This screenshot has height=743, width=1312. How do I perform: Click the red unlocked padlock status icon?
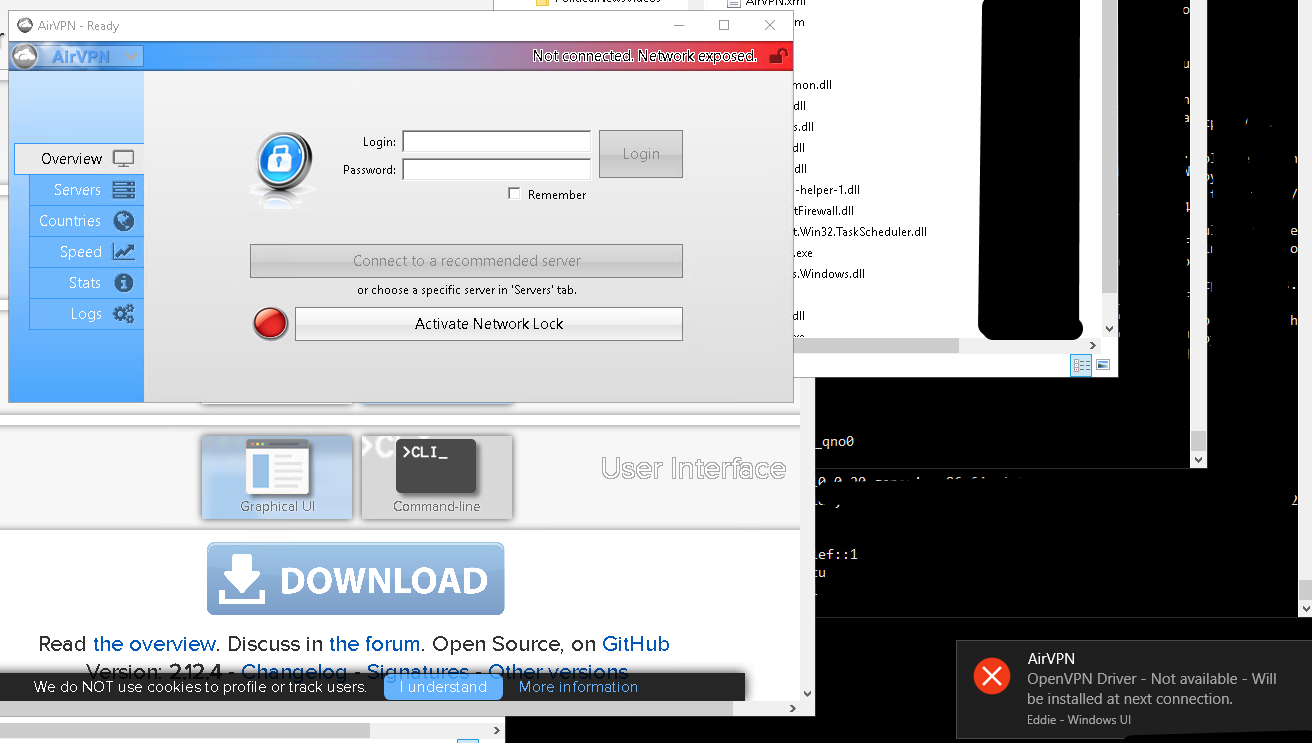point(778,56)
